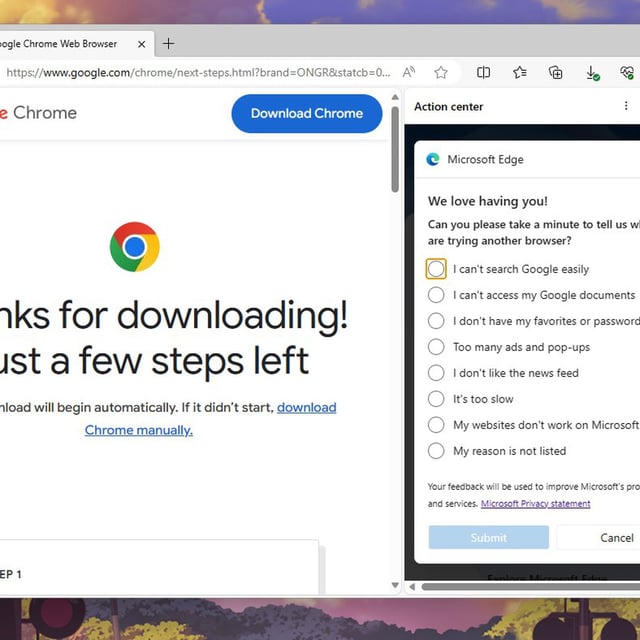Image resolution: width=640 pixels, height=640 pixels.
Task: Click the Microsoft Edge logo in dialog
Action: (433, 159)
